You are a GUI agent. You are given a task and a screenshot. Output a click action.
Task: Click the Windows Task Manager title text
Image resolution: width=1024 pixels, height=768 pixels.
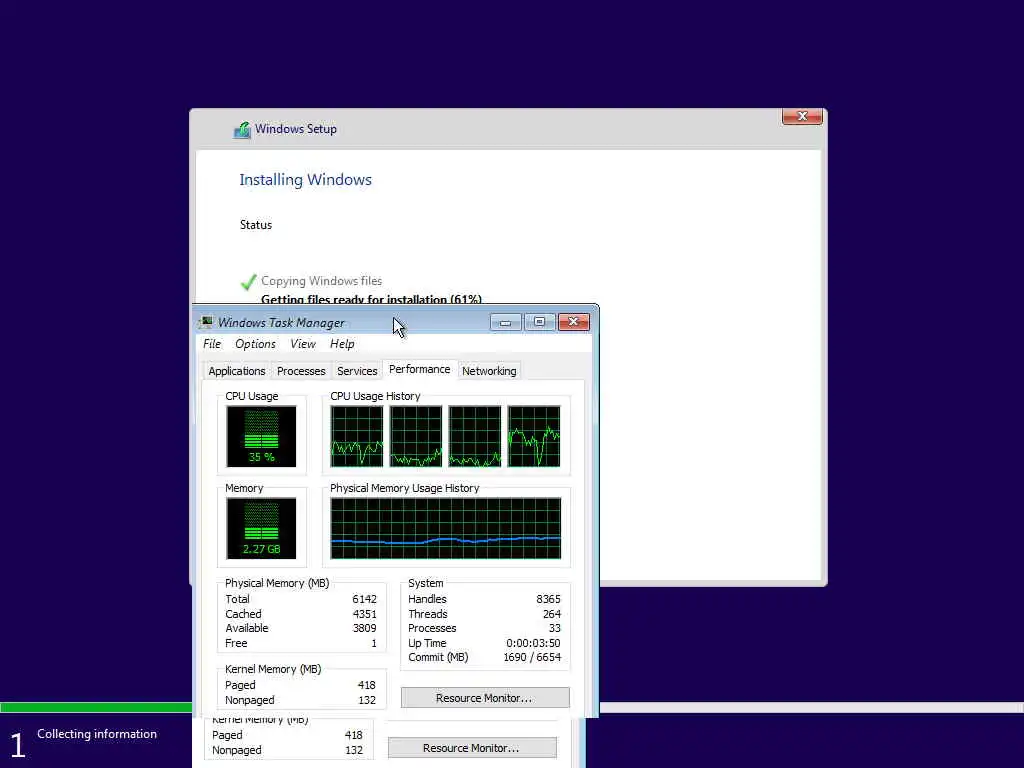tap(281, 323)
